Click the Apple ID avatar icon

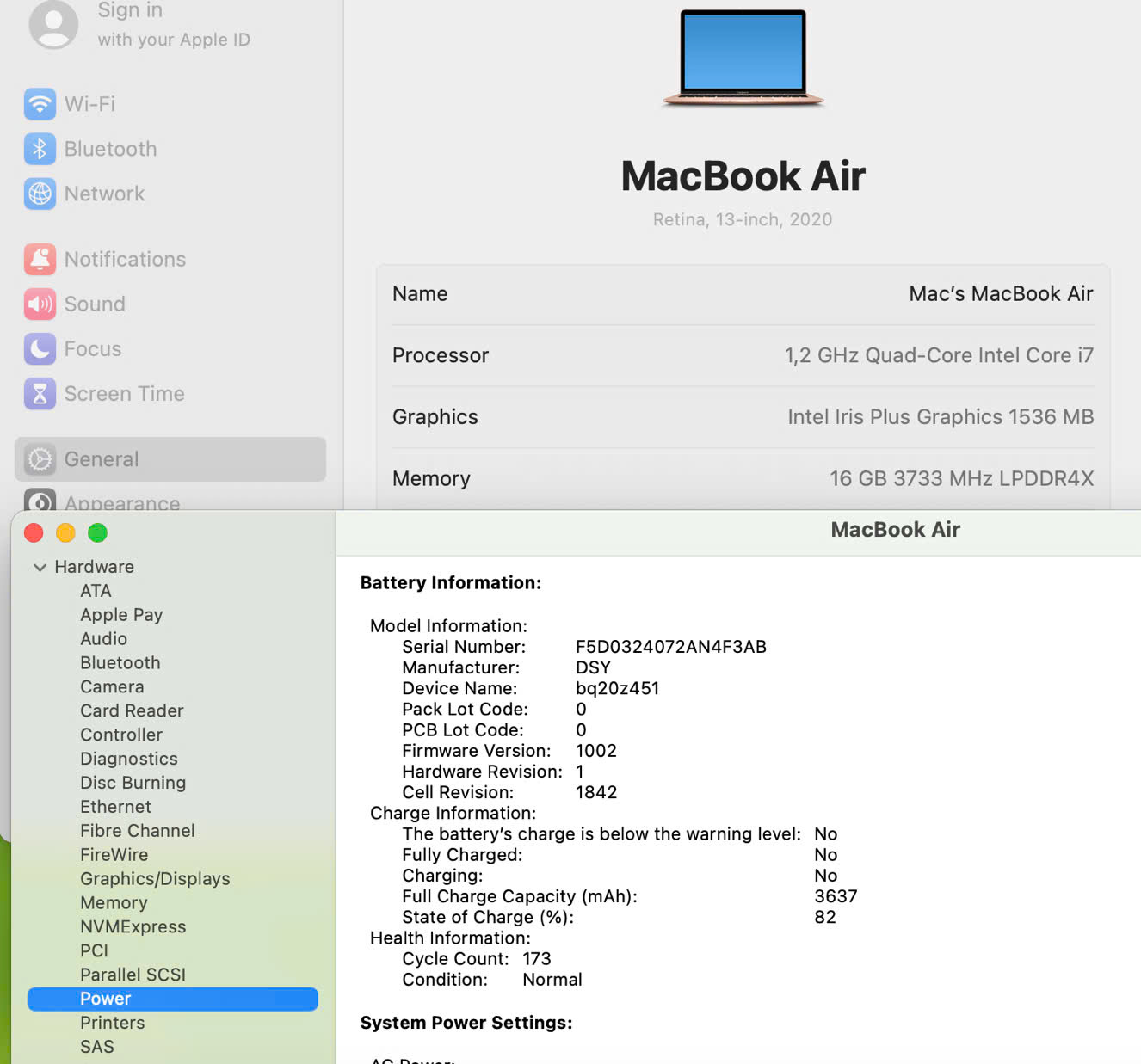(x=53, y=24)
